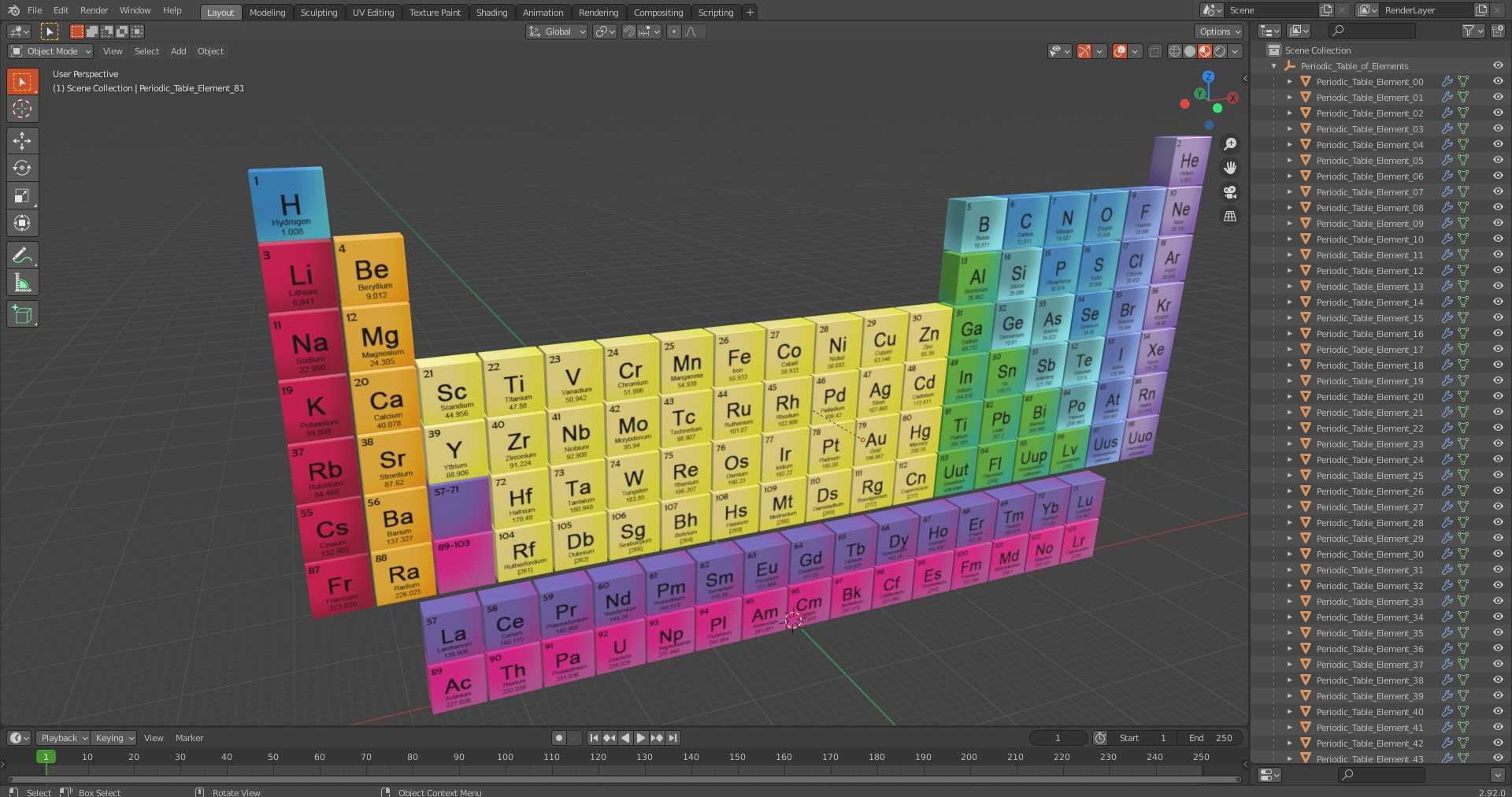
Task: Activate the 3D Cursor tool
Action: 22,109
